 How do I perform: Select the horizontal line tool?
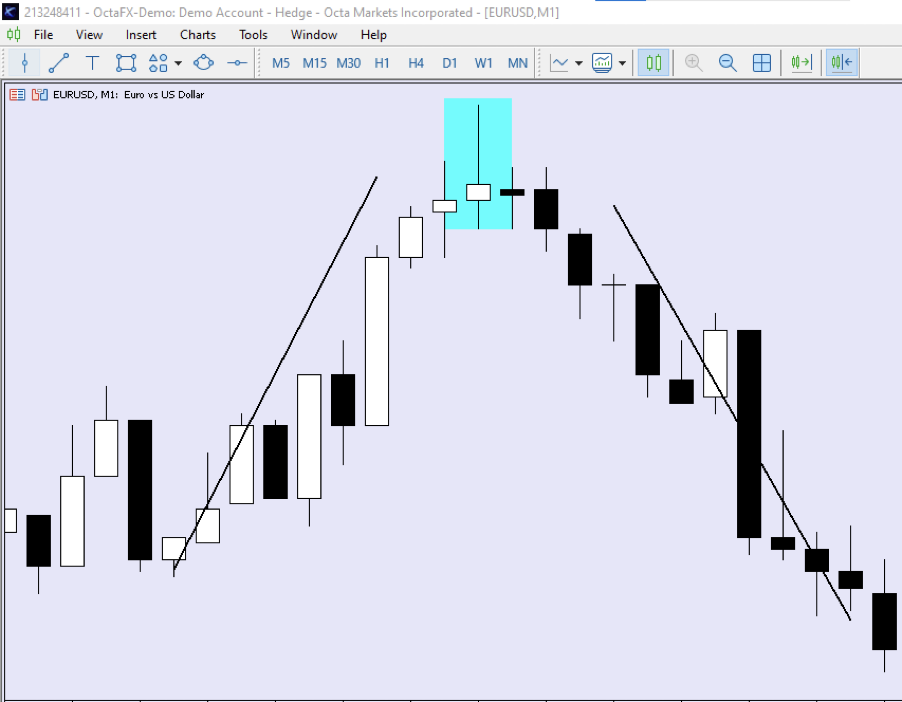click(237, 63)
